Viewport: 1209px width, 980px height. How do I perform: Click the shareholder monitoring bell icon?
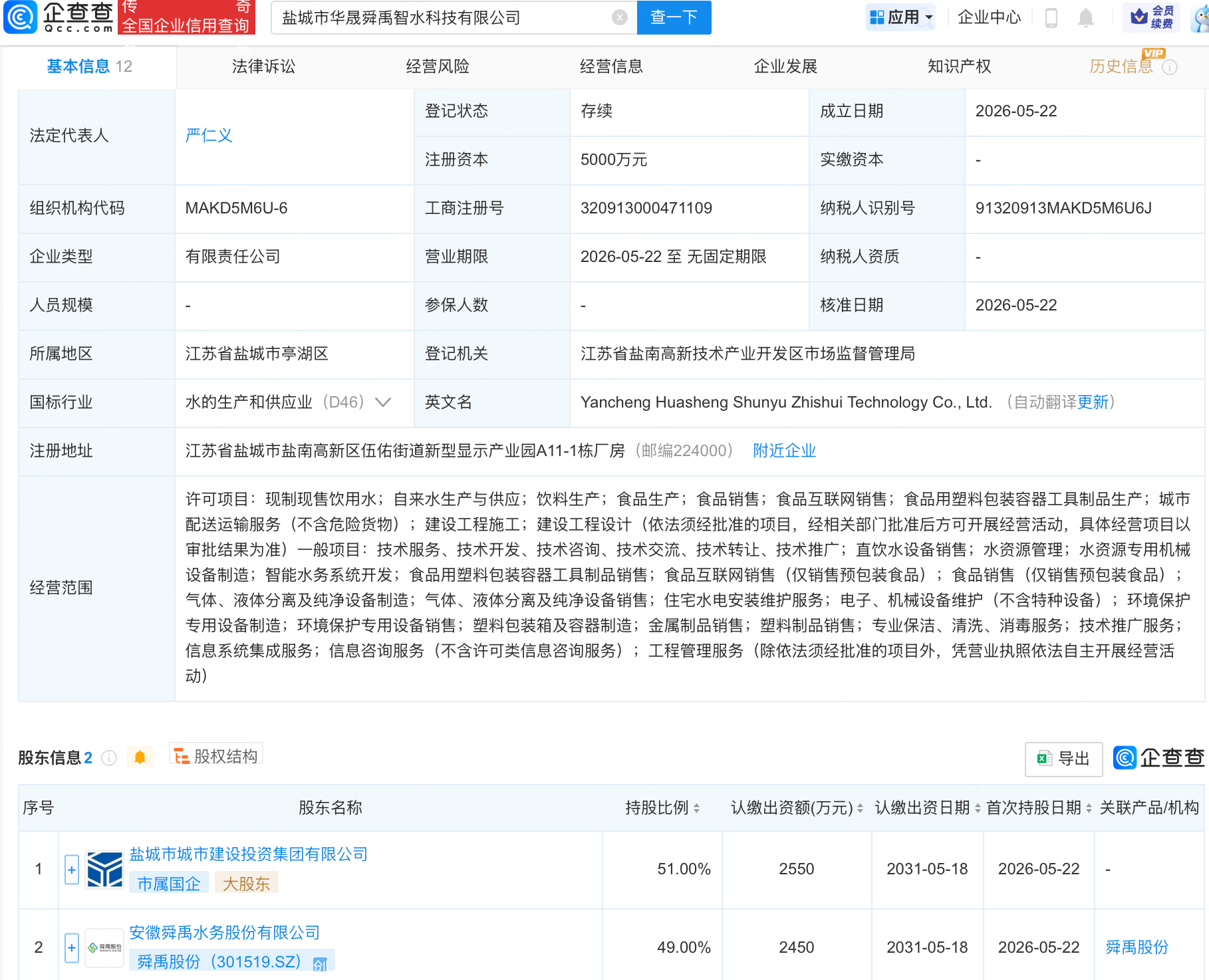[140, 757]
